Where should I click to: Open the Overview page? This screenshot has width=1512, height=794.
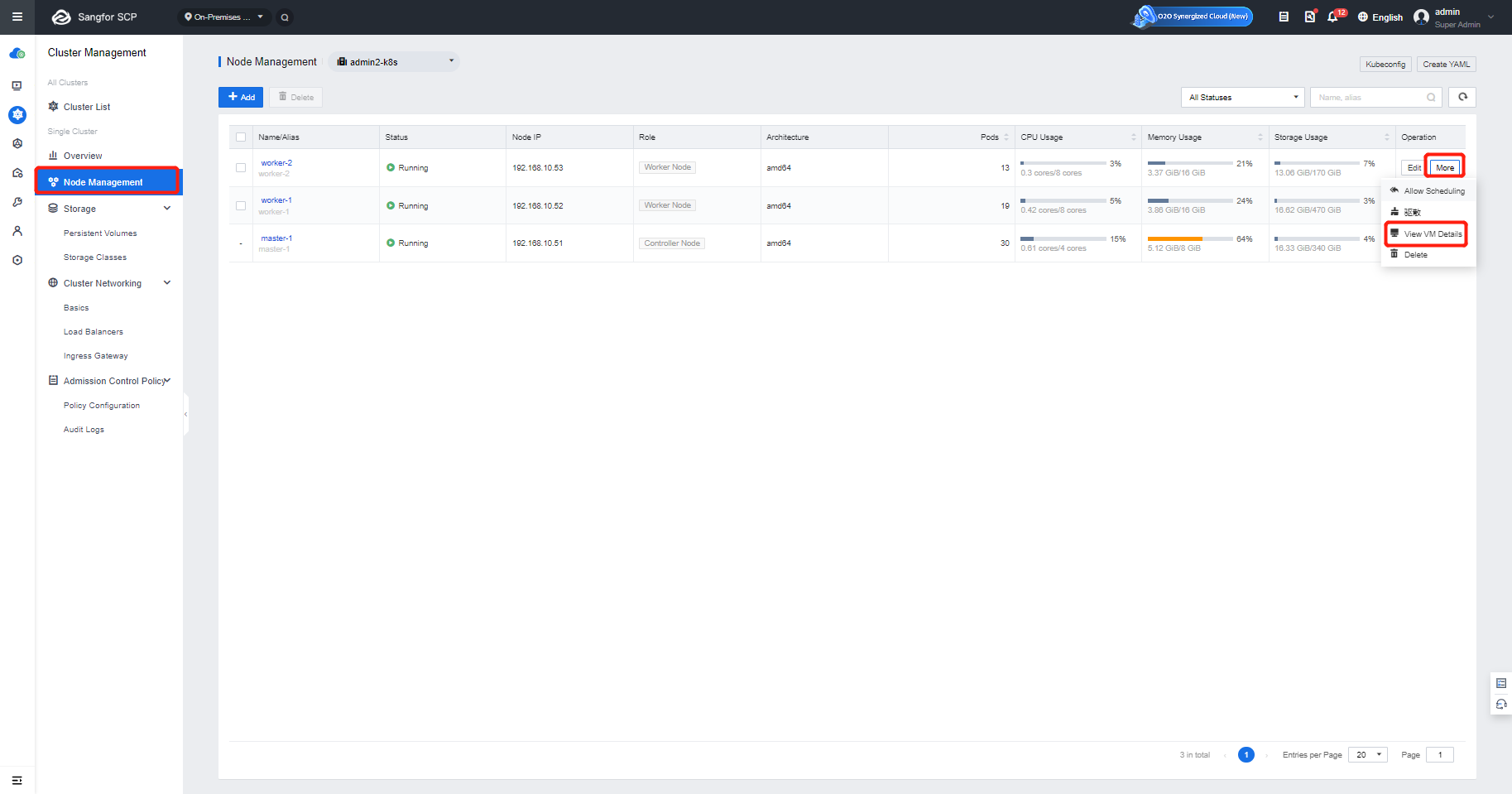pyautogui.click(x=83, y=156)
